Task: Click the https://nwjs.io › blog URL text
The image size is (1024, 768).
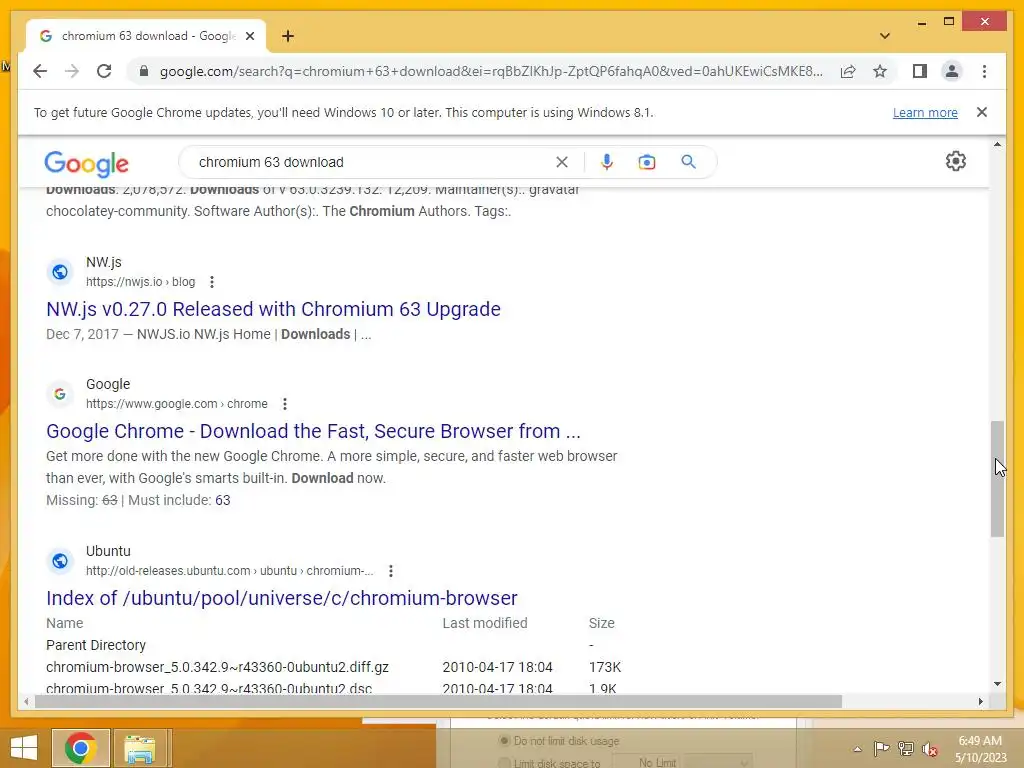Action: click(x=140, y=282)
